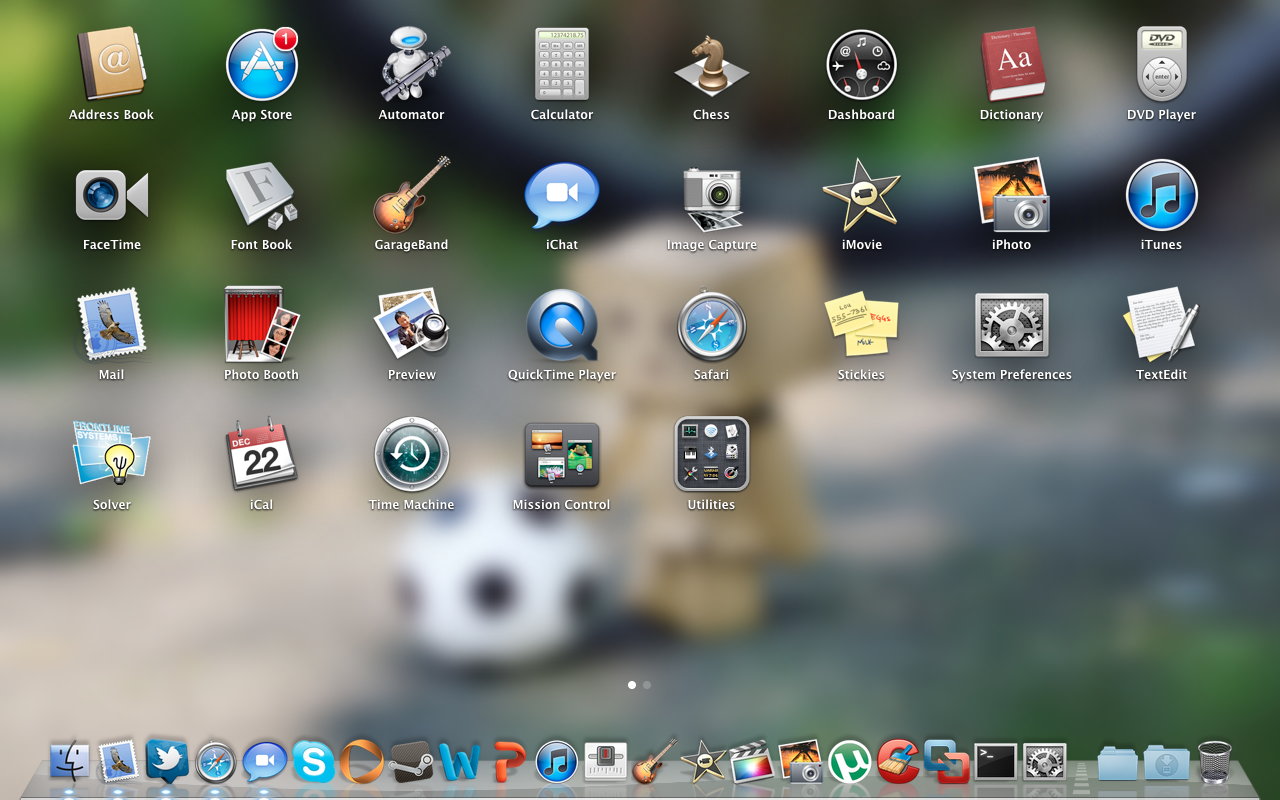This screenshot has width=1280, height=800.
Task: Open Safari in the Launchpad grid
Action: (x=712, y=325)
